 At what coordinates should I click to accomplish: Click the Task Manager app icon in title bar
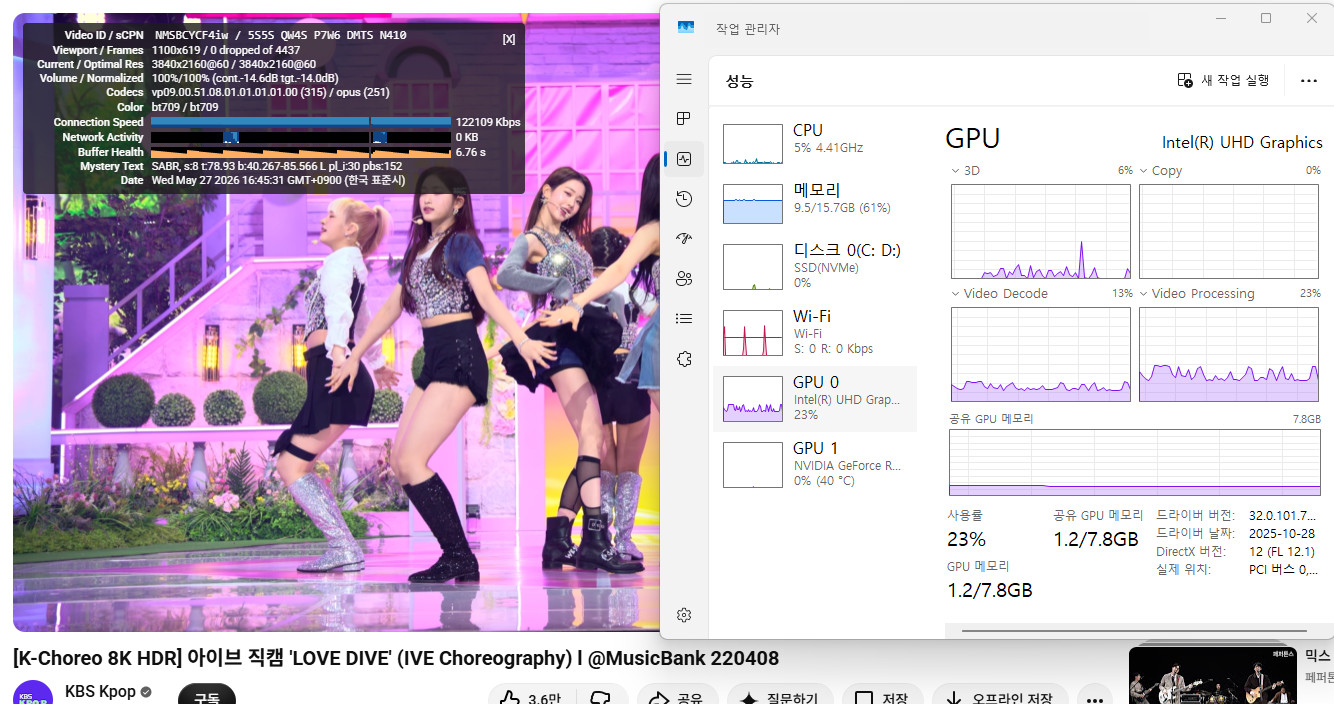[686, 28]
